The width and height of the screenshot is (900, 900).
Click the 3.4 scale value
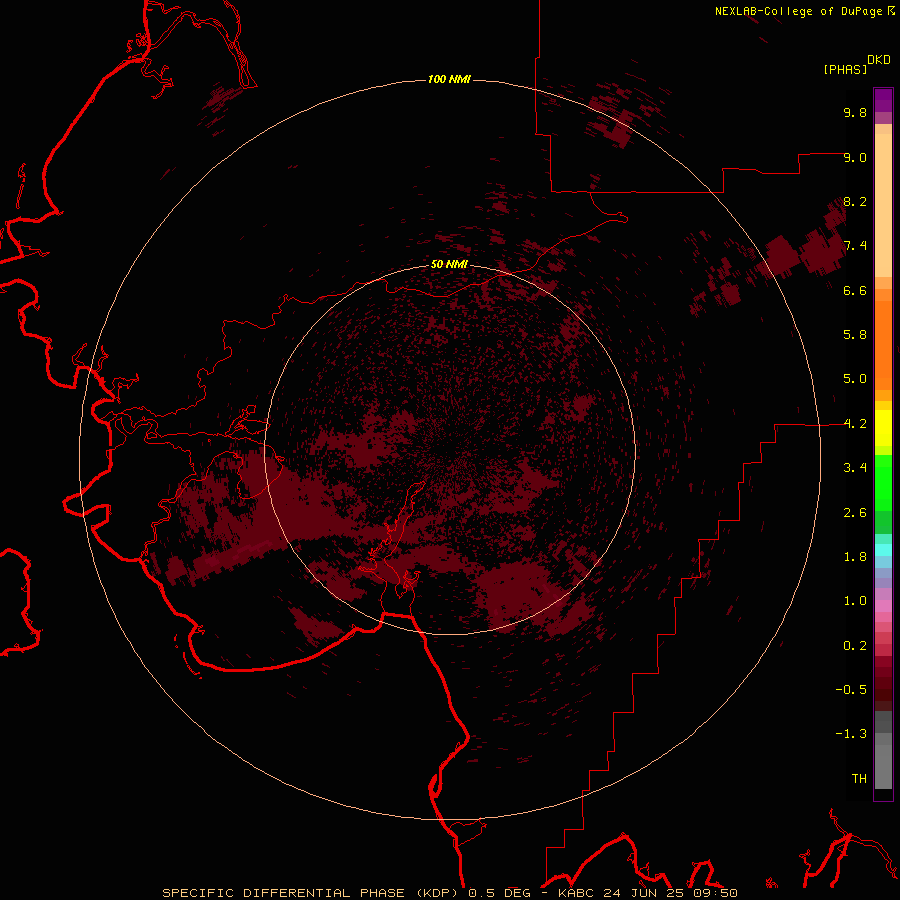coord(855,468)
